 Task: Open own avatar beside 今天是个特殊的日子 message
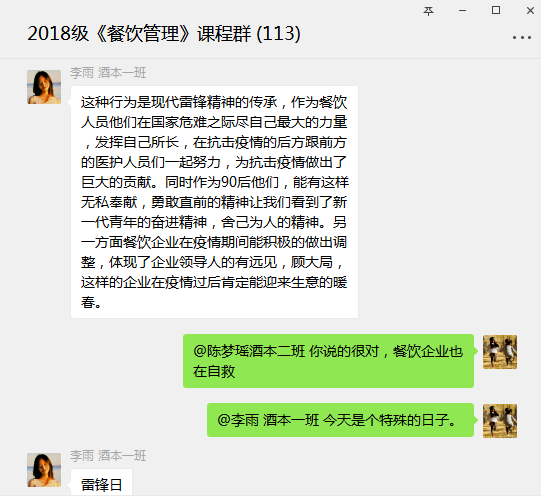[500, 421]
